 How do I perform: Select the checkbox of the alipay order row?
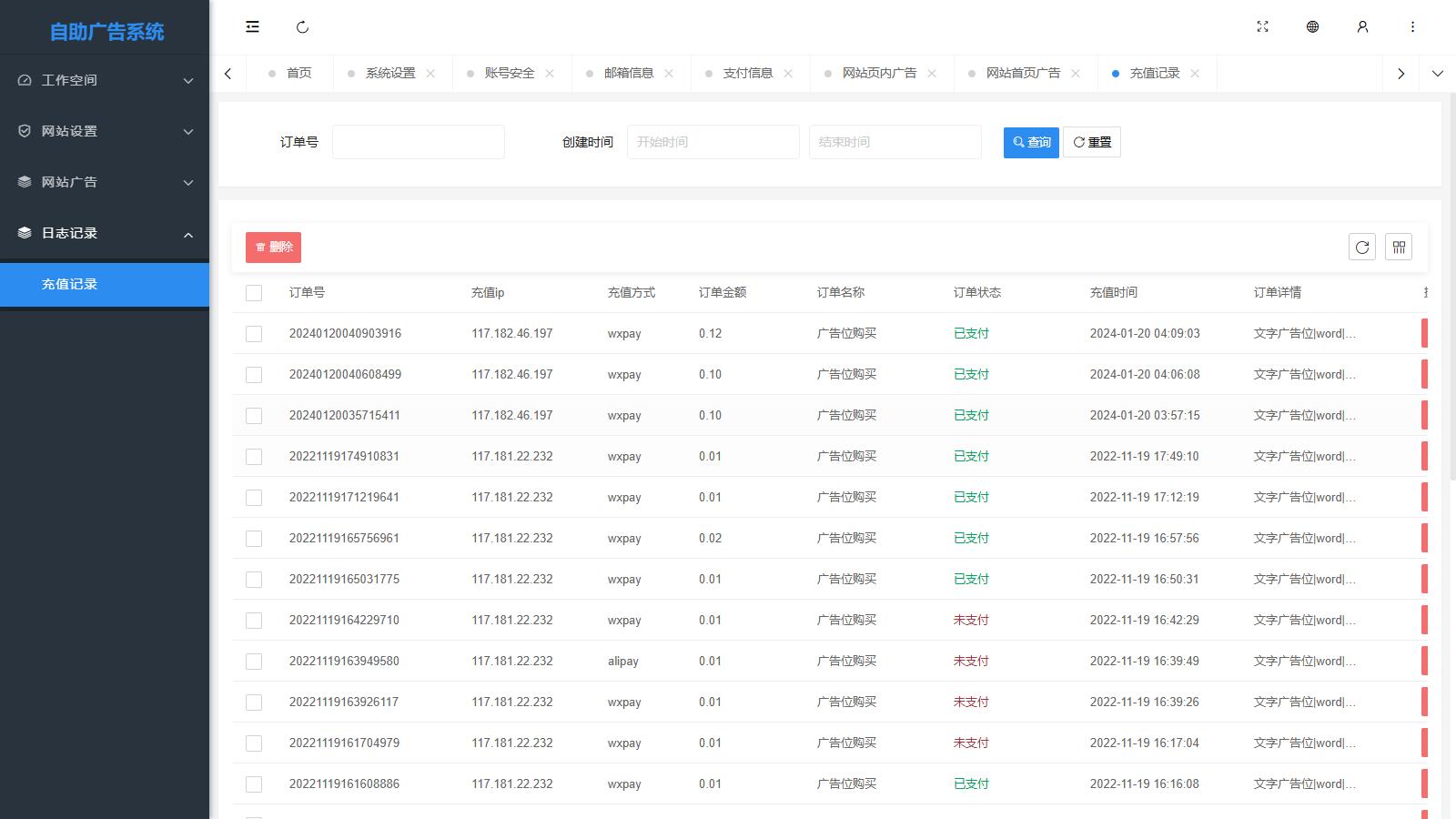point(254,661)
